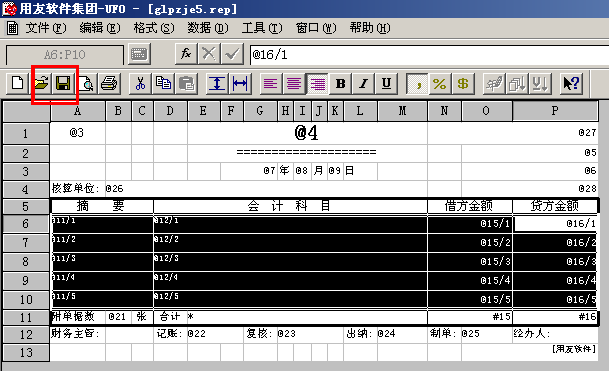Select column P header
This screenshot has height=371, width=609.
[x=555, y=111]
